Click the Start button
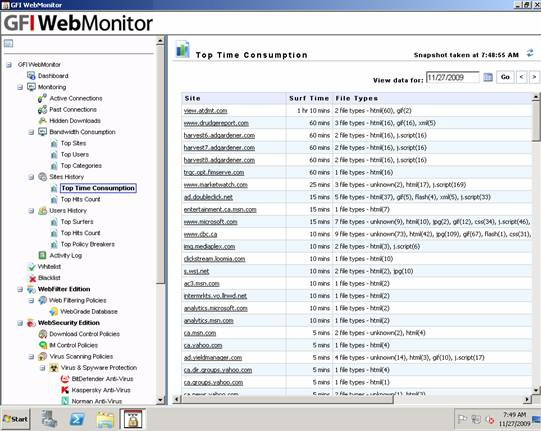This screenshot has height=431, width=541. [x=16, y=419]
